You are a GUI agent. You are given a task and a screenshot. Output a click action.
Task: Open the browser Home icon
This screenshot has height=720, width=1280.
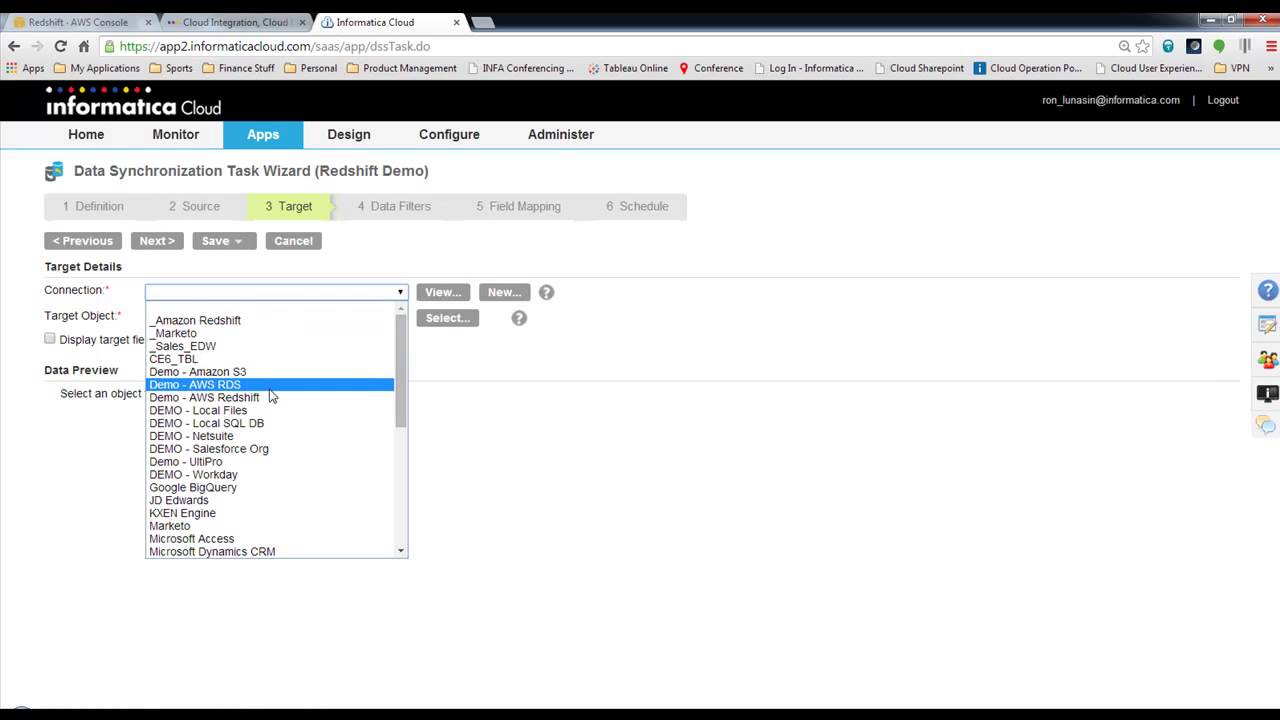point(84,46)
